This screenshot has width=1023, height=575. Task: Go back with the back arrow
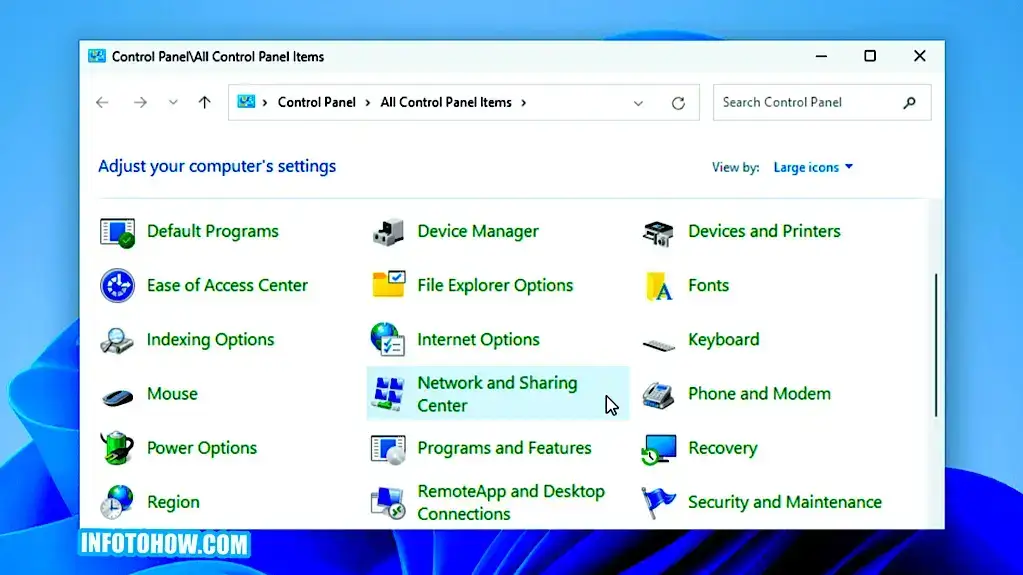pyautogui.click(x=102, y=102)
